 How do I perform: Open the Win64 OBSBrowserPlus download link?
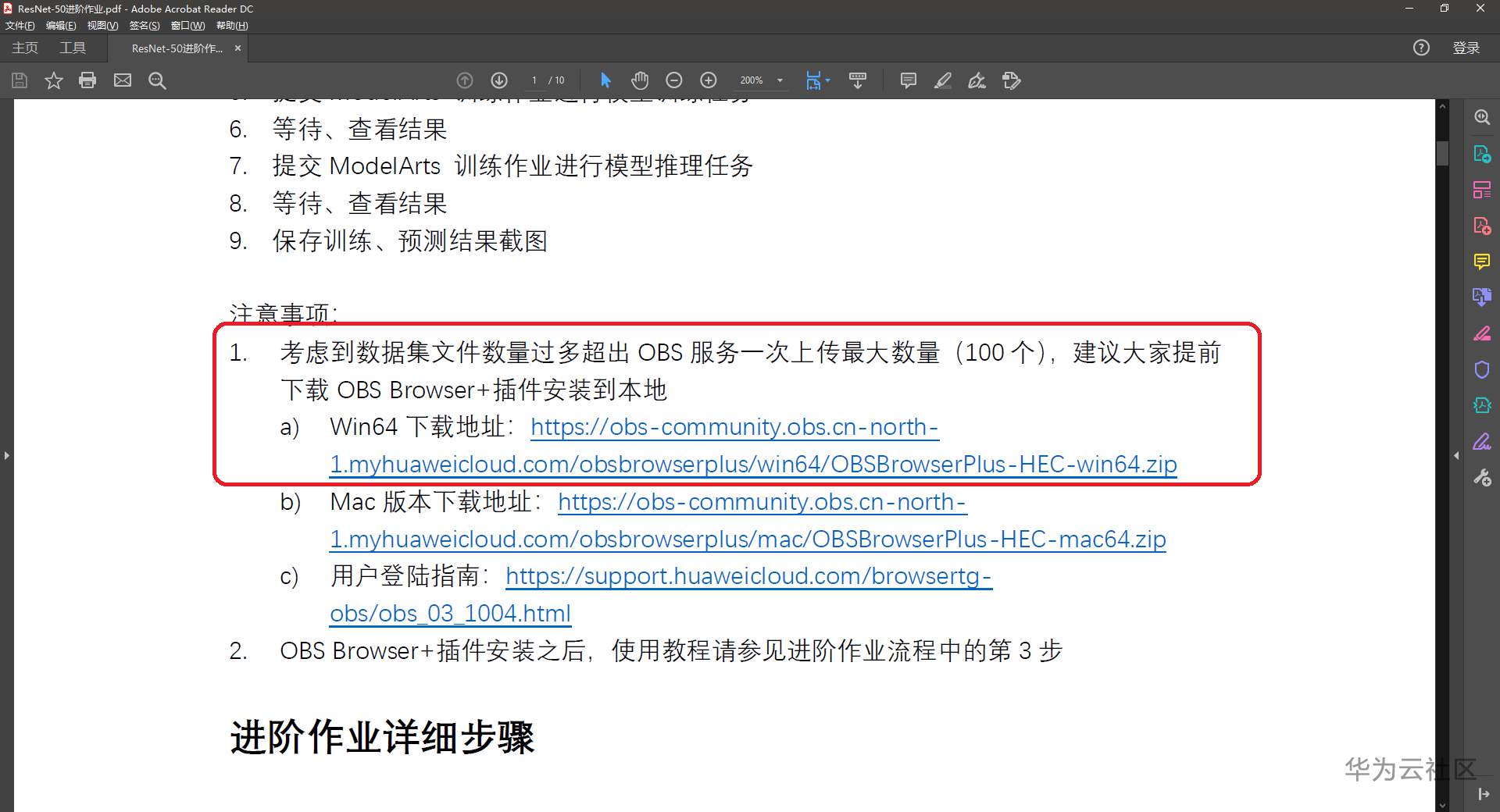click(753, 464)
